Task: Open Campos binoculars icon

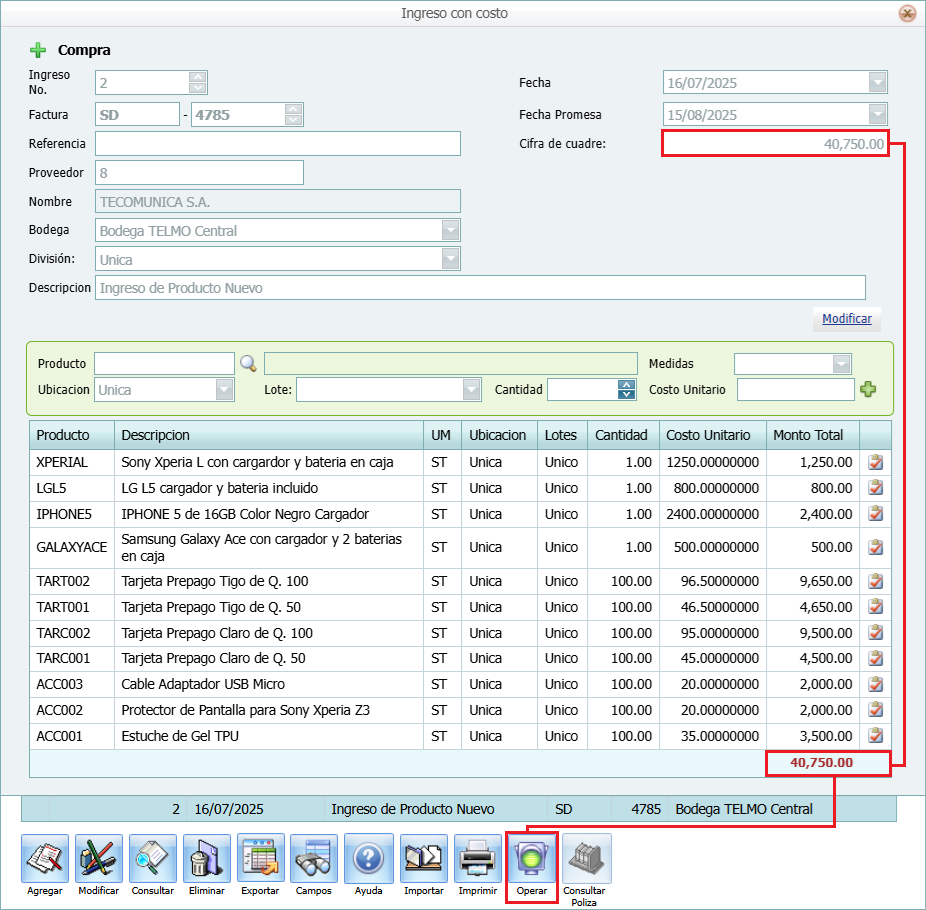Action: [x=314, y=859]
